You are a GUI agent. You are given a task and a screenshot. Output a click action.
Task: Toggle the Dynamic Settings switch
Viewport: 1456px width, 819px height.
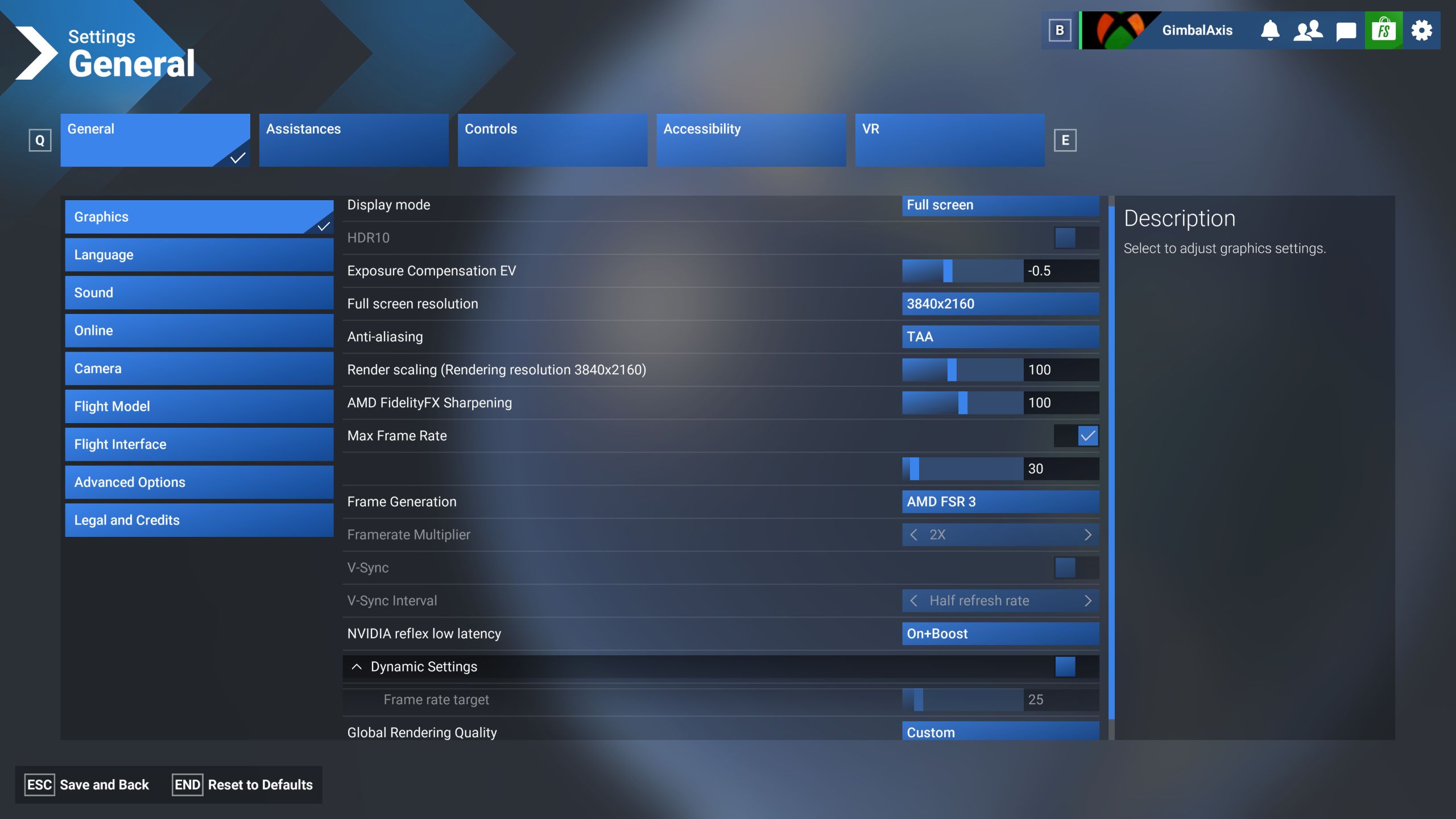point(1076,667)
